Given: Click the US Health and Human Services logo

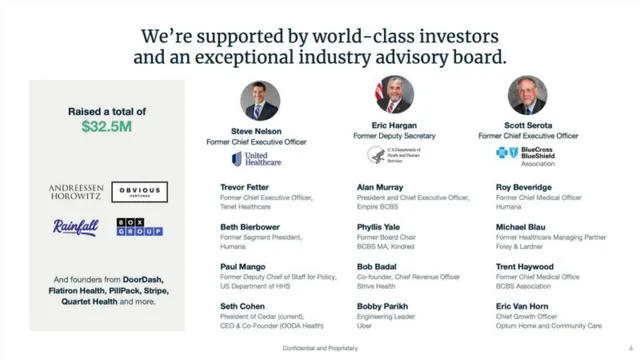Looking at the screenshot, I should point(394,155).
